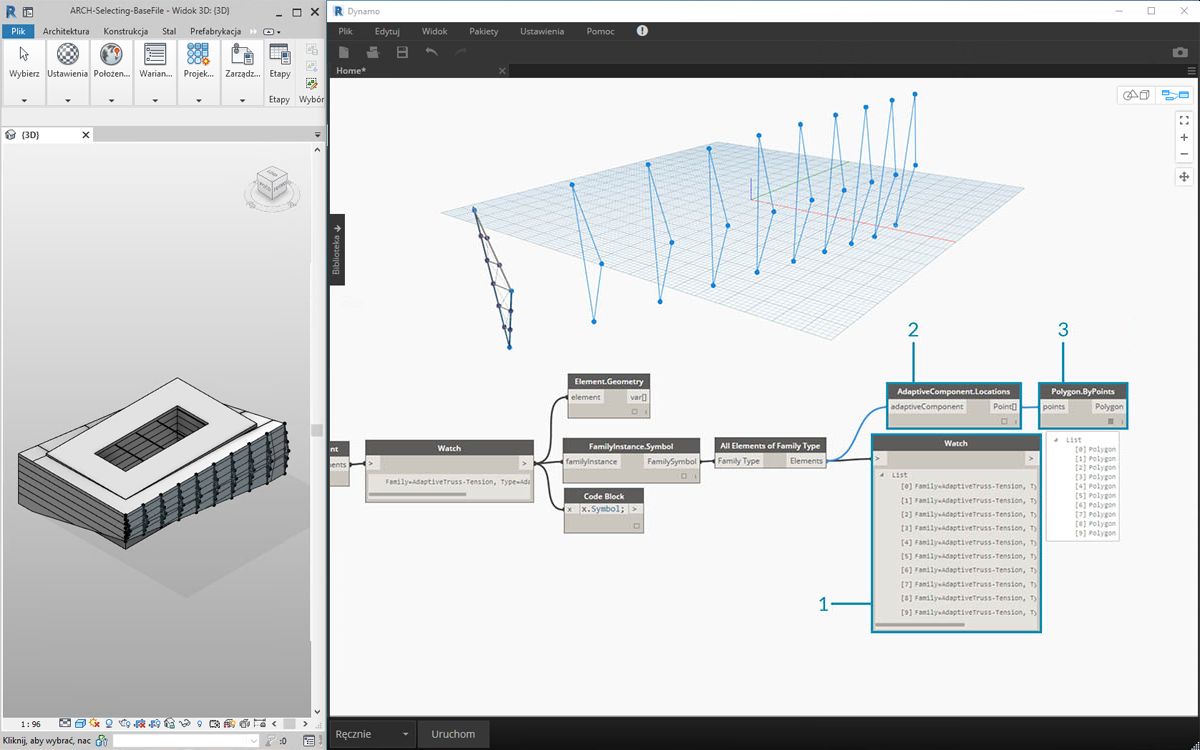
Task: Select the Home* workspace tab in Dynamo
Action: click(350, 71)
